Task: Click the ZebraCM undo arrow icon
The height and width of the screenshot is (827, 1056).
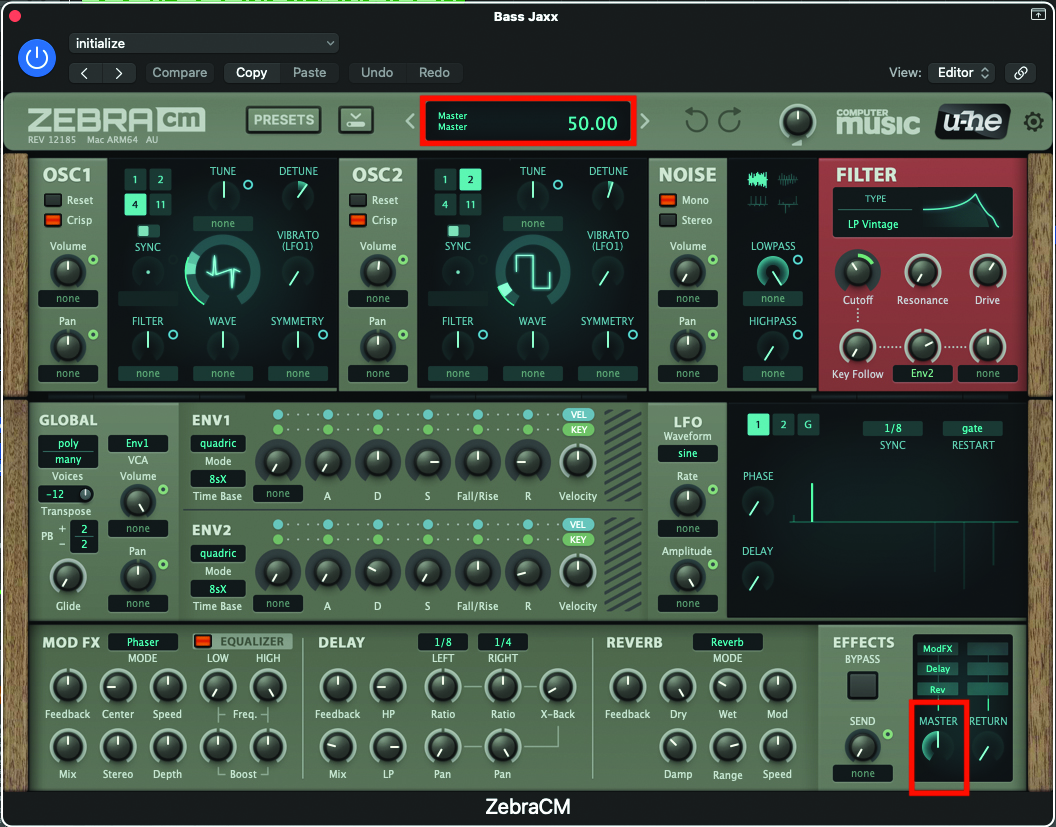Action: 696,121
